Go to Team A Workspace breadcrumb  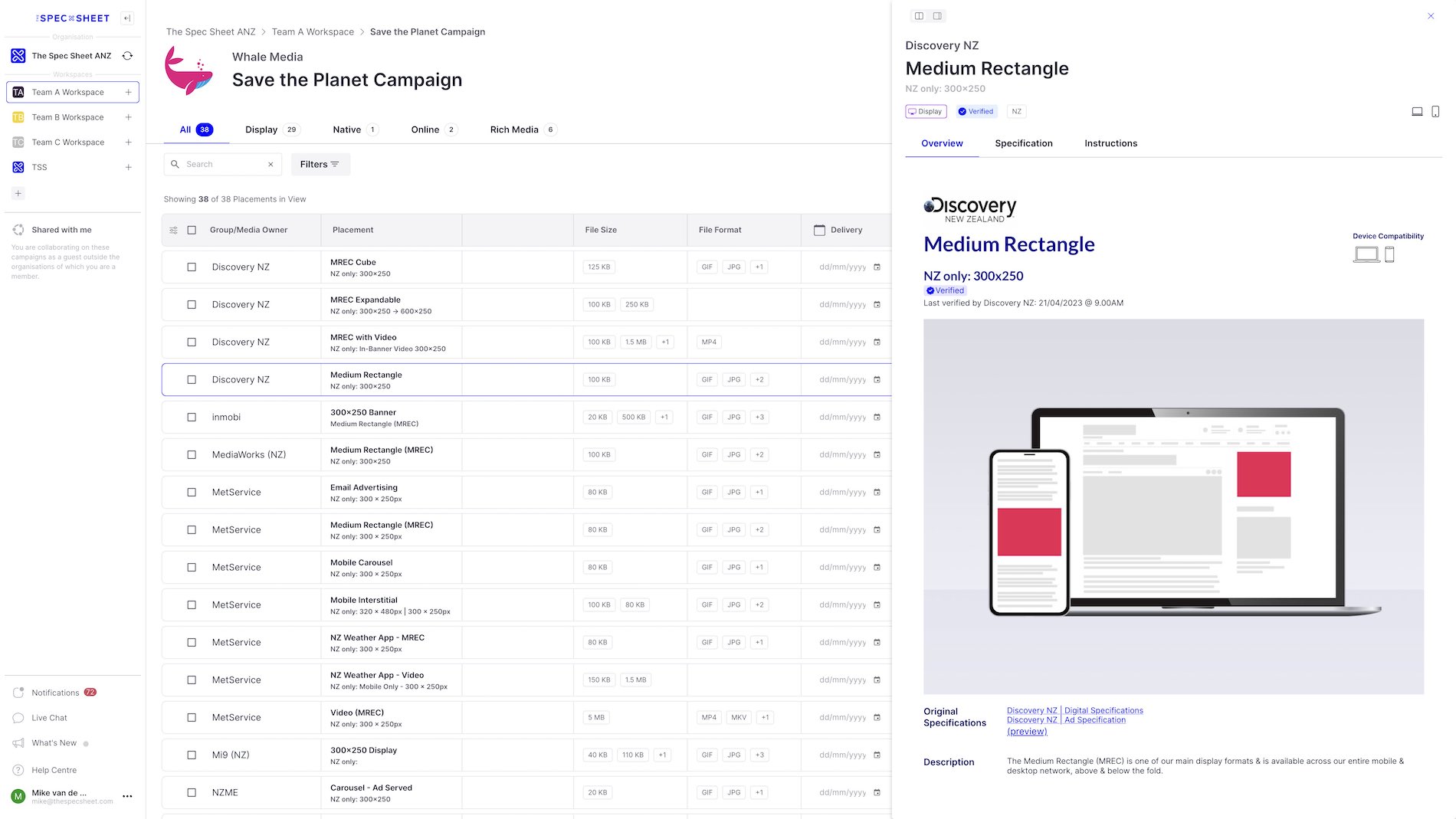tap(313, 32)
